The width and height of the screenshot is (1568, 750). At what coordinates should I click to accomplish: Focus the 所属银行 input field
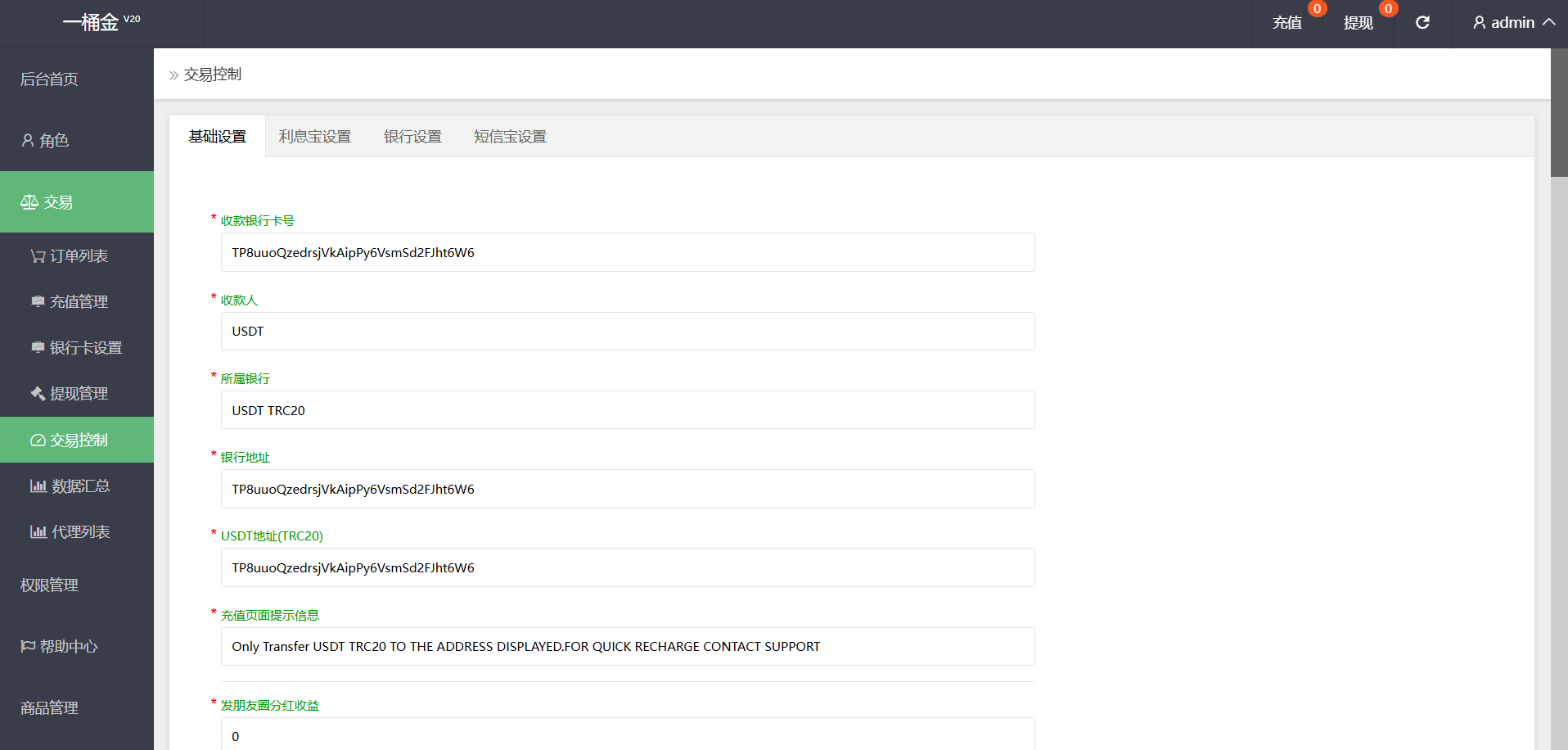[628, 410]
